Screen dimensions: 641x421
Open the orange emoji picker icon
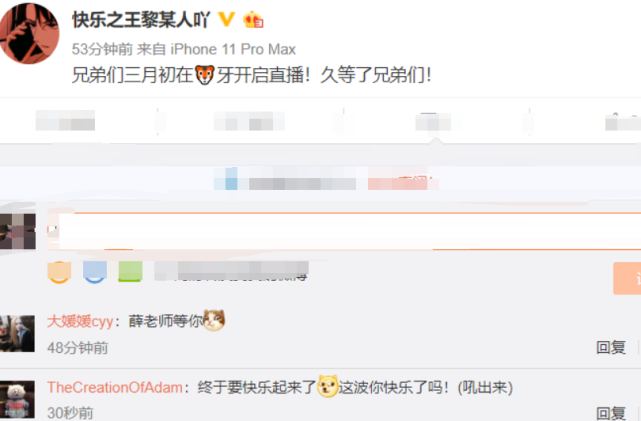pyautogui.click(x=59, y=272)
